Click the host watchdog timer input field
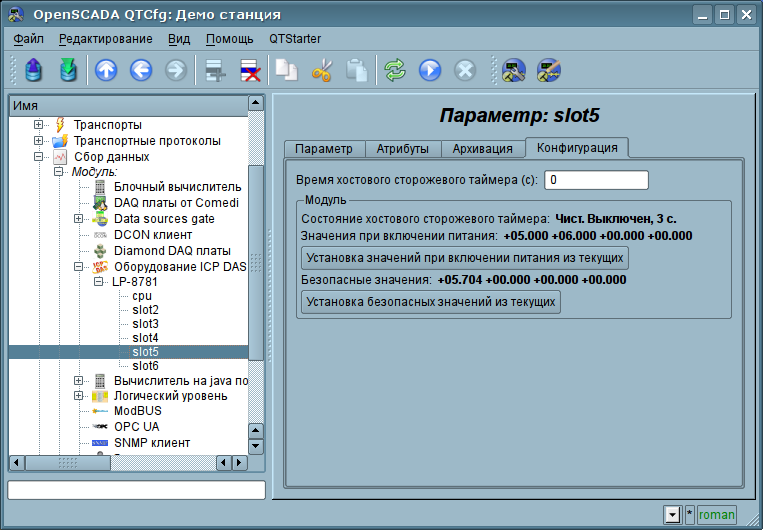This screenshot has height=530, width=763. point(596,180)
